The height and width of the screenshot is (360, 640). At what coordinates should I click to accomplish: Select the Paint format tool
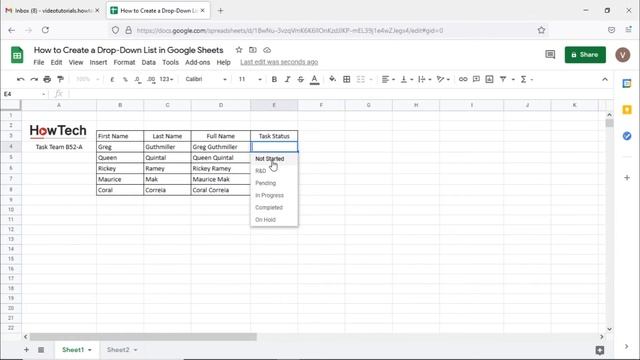click(x=60, y=79)
